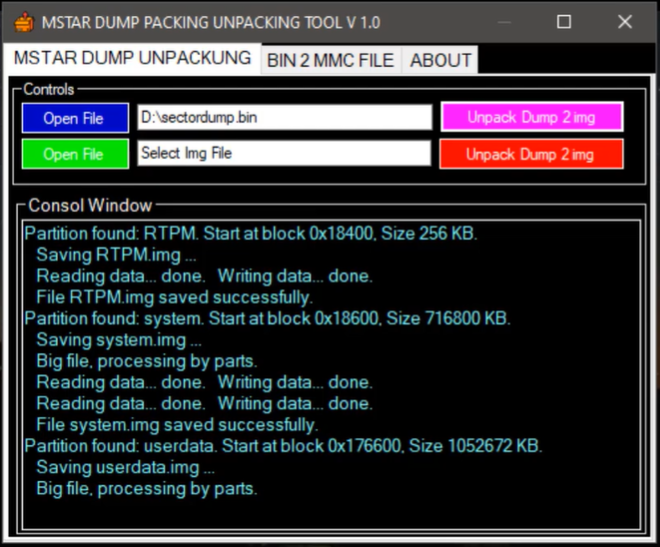
Task: Focus the Select Img File field
Action: [x=285, y=153]
